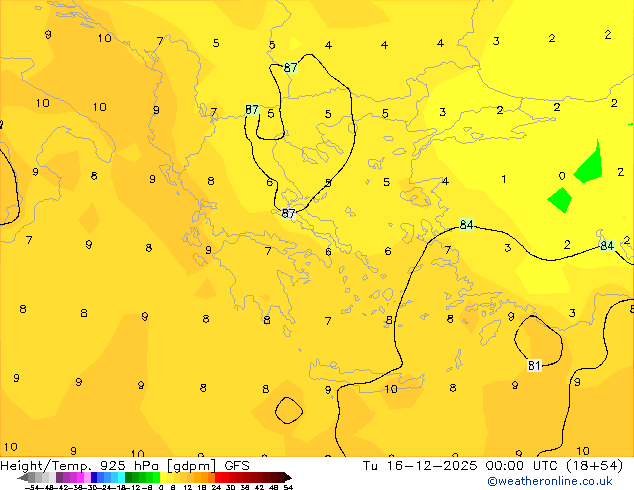Click the "84" contour label at right map edge

607,245
